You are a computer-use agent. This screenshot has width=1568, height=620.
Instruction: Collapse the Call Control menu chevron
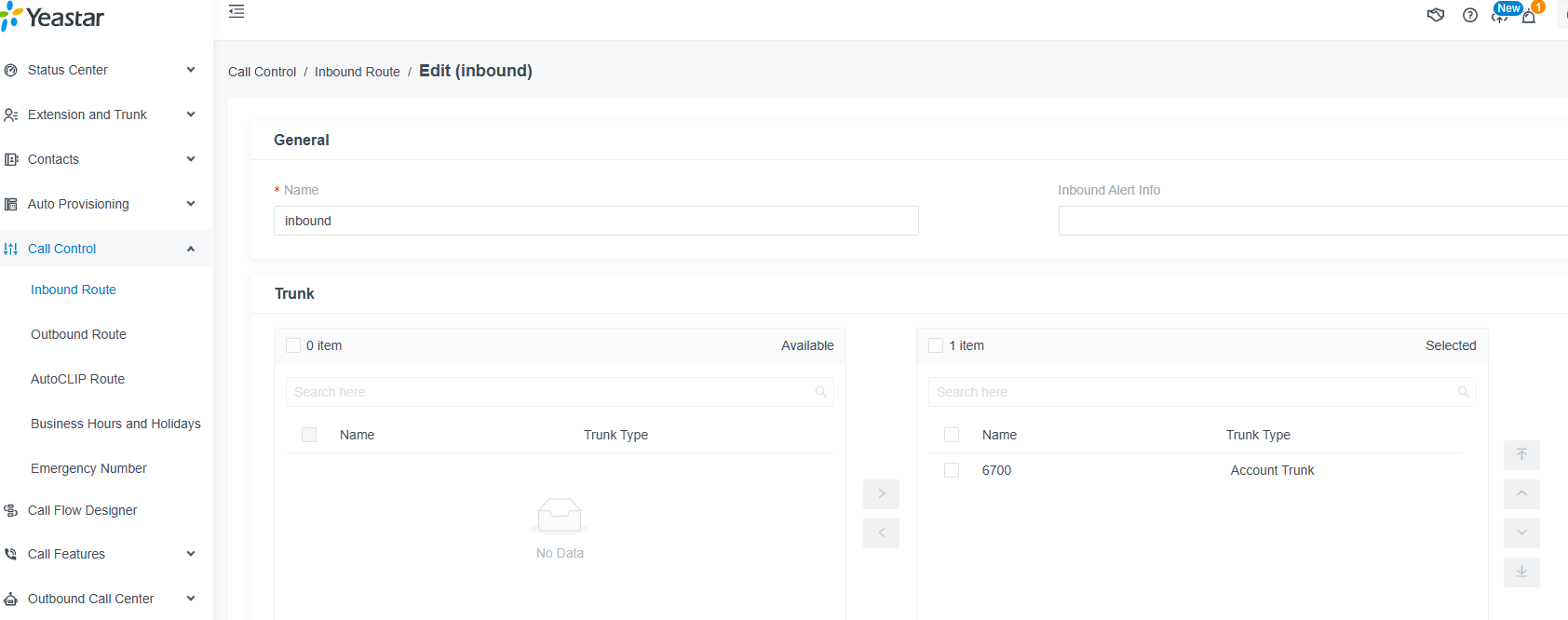pos(191,249)
